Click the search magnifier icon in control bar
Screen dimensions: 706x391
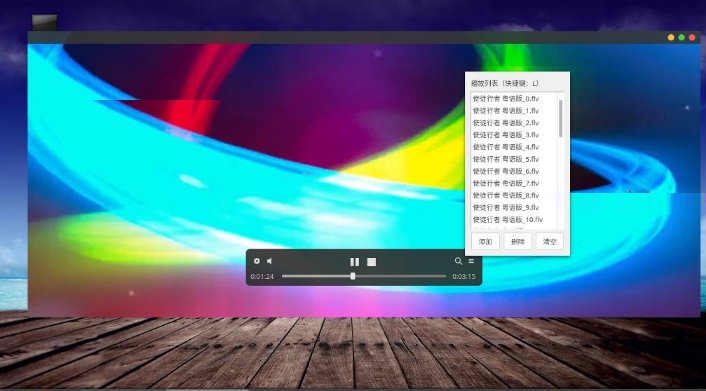(458, 261)
